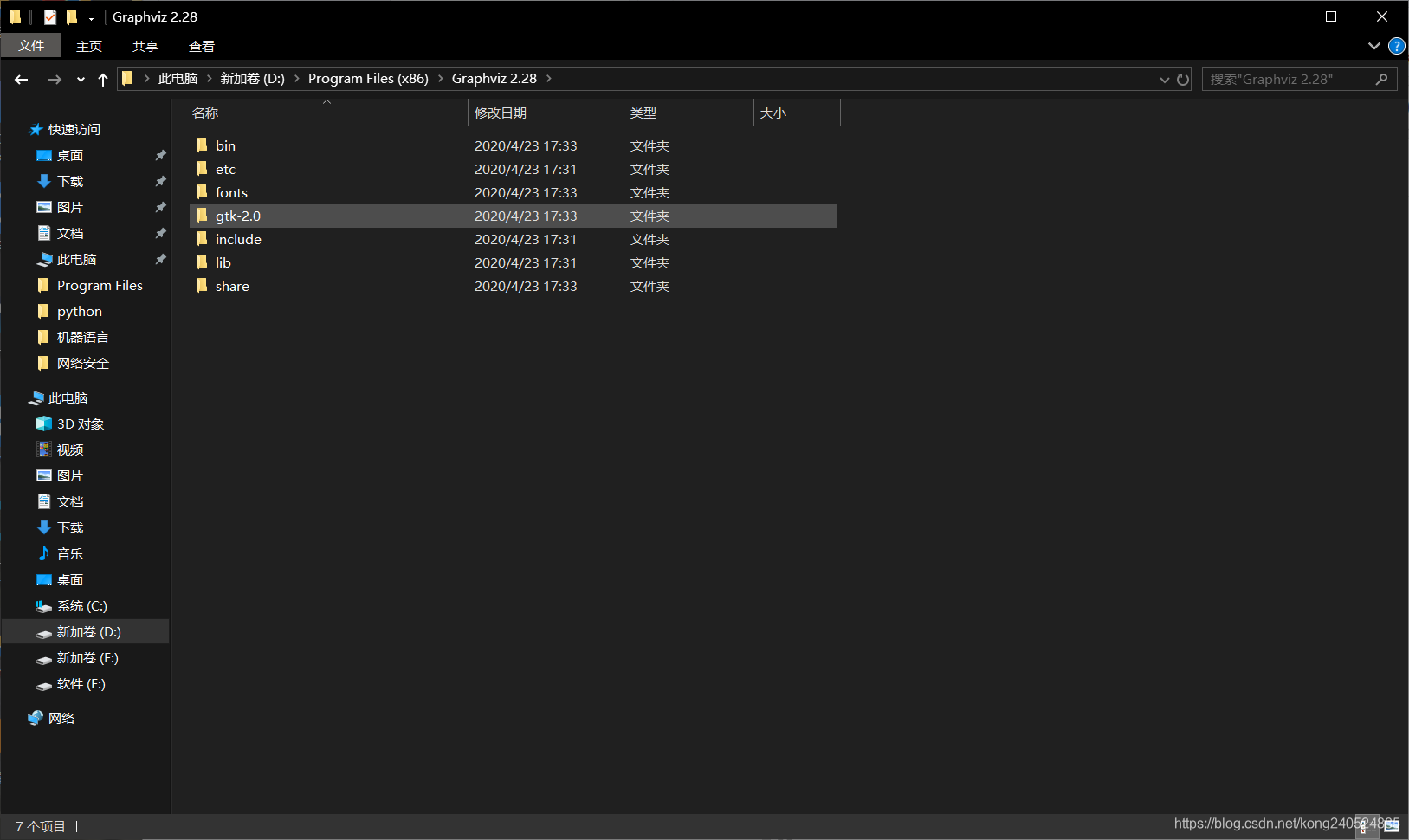Open 3D 对象 under 此电脑

click(x=81, y=423)
